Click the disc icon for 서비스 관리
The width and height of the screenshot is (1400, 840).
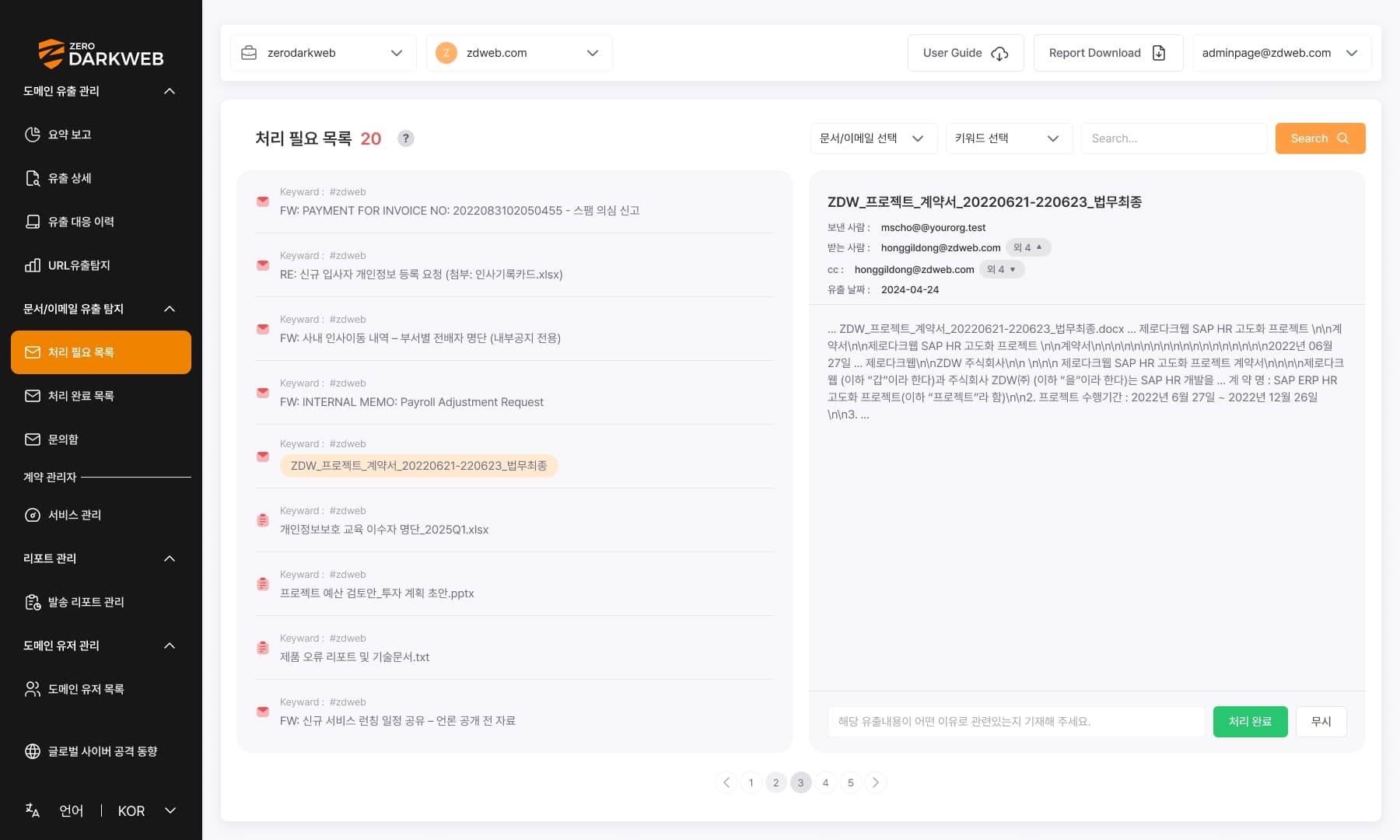point(33,515)
